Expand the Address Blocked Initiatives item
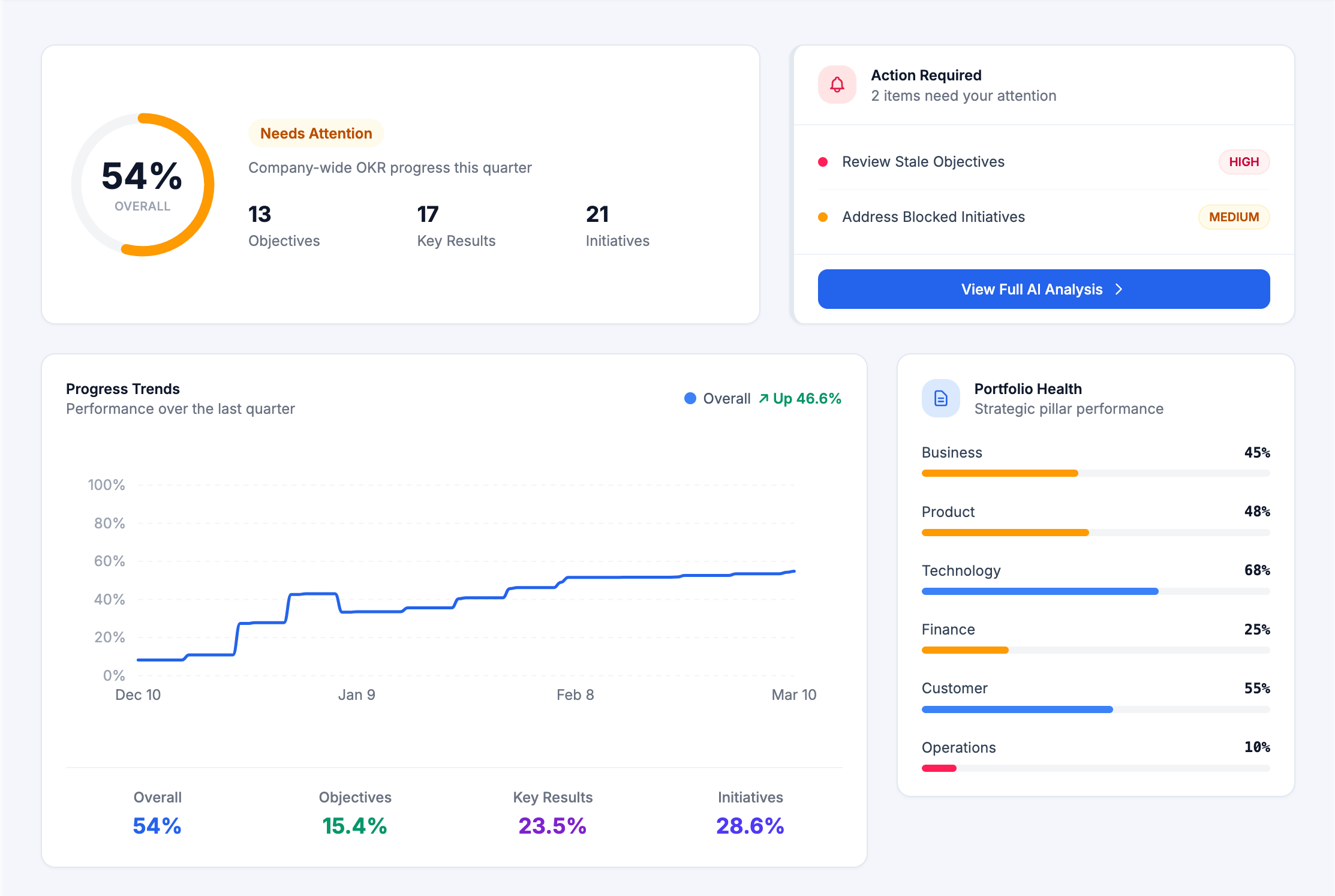Screen dimensions: 1335x896 point(934,217)
